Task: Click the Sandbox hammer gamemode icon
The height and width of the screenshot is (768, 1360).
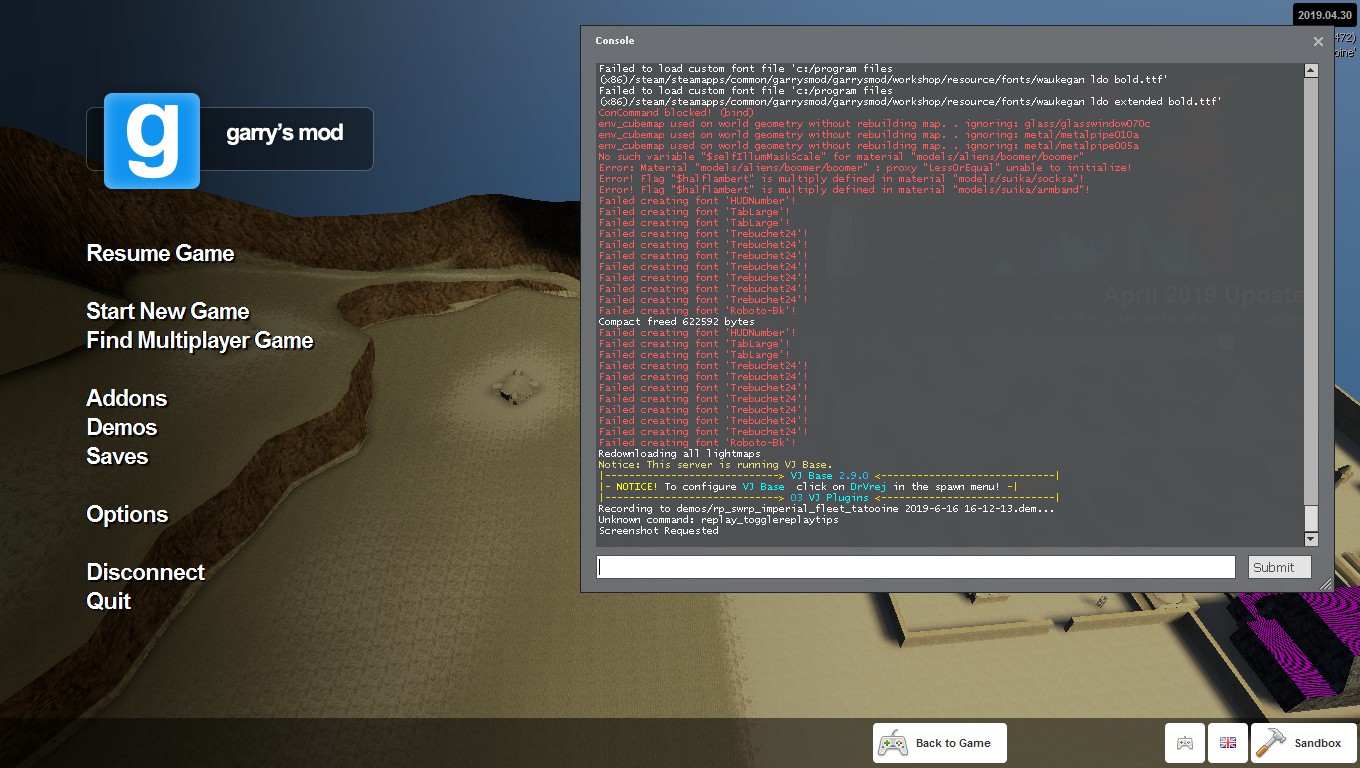Action: [1273, 743]
